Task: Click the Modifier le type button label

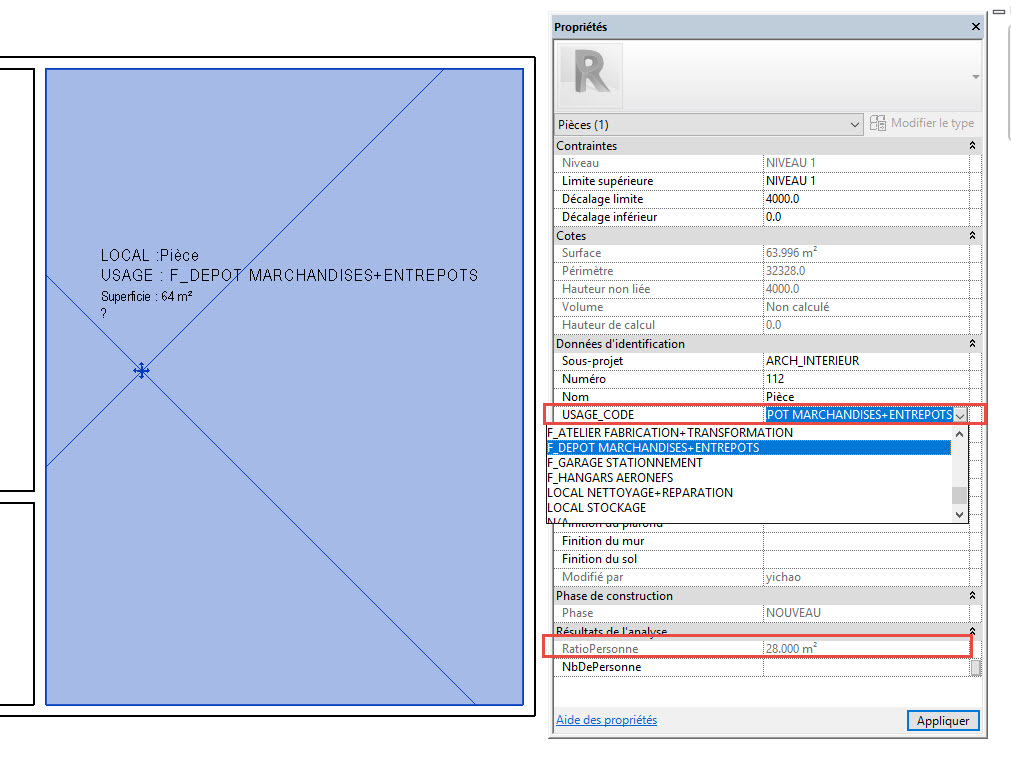Action: tap(932, 123)
